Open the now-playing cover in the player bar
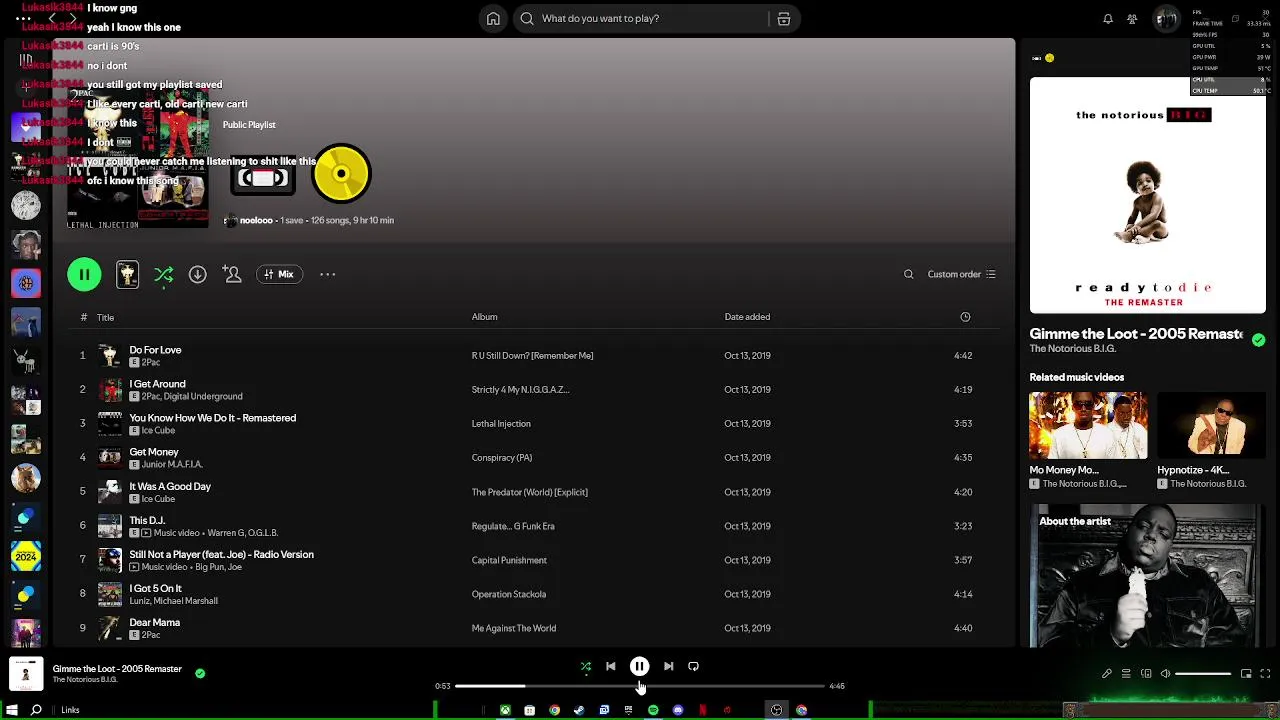Image resolution: width=1280 pixels, height=720 pixels. [27, 674]
